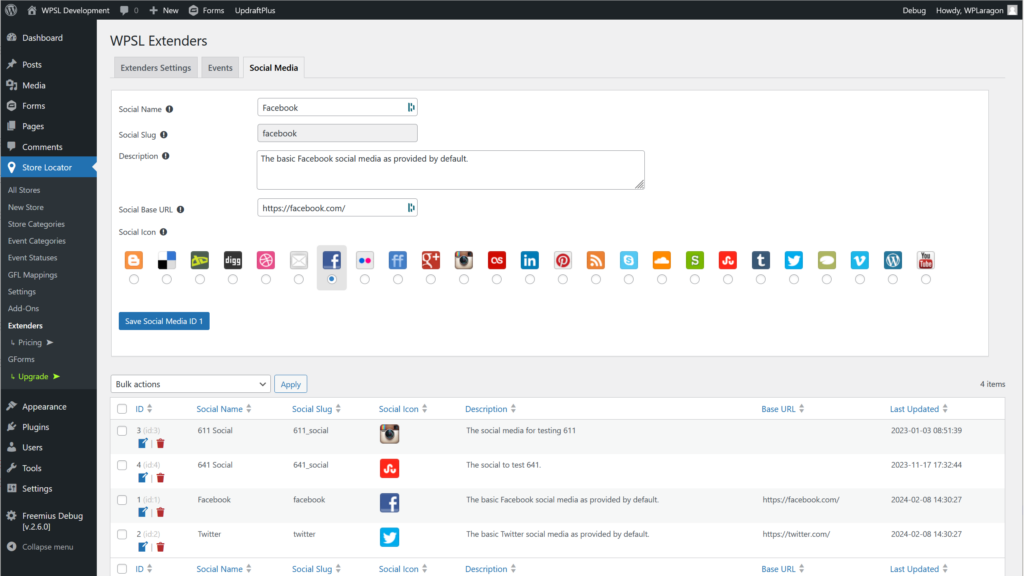Click the red trash icon for 641 Social

(160, 478)
